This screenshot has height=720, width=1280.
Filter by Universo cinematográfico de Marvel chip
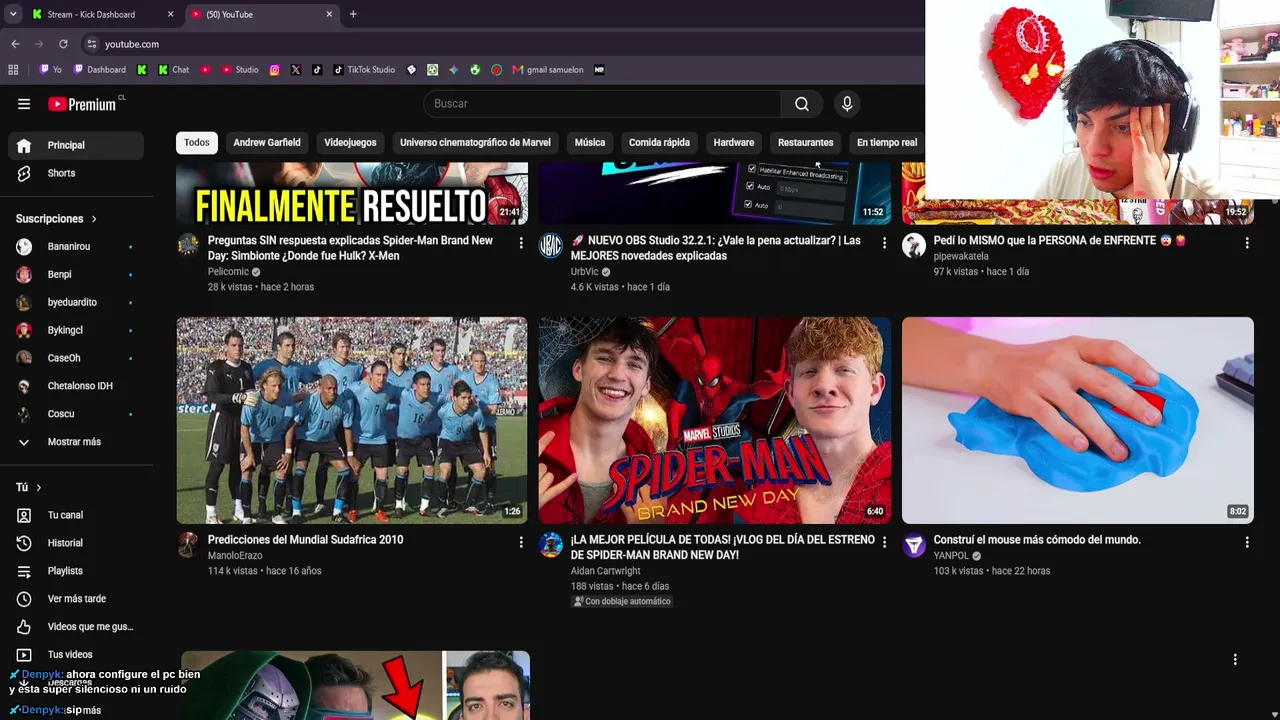[x=475, y=142]
